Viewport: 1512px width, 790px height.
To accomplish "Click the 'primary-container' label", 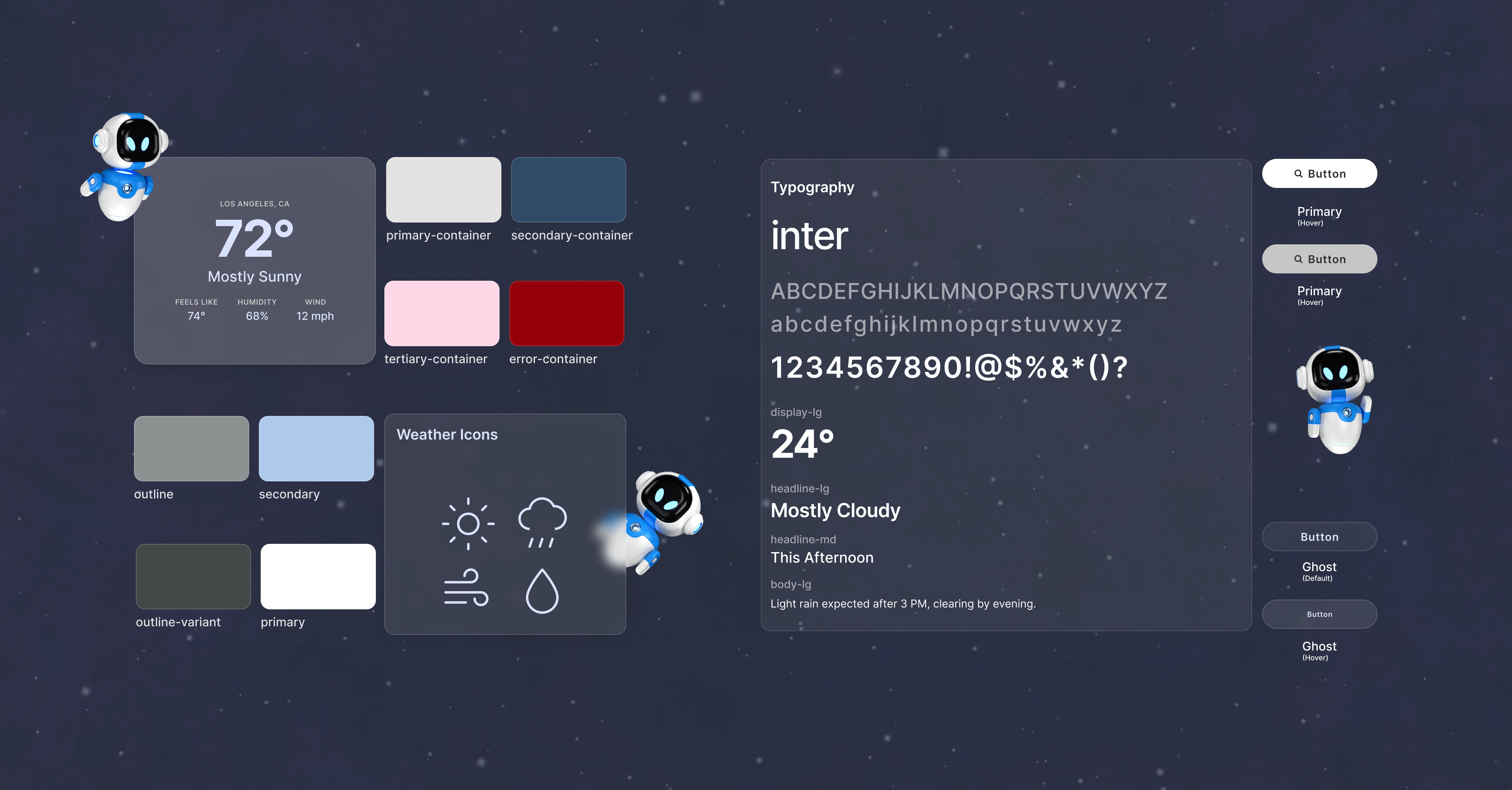I will (438, 235).
